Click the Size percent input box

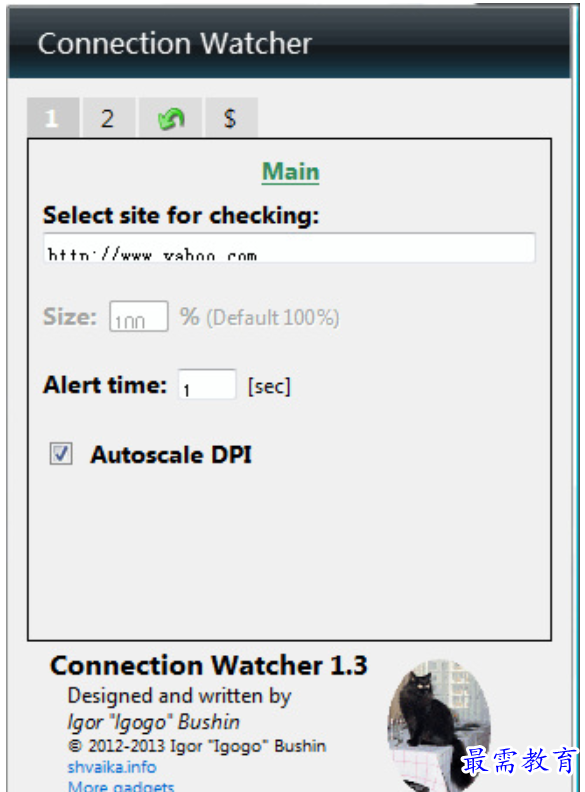(x=139, y=316)
